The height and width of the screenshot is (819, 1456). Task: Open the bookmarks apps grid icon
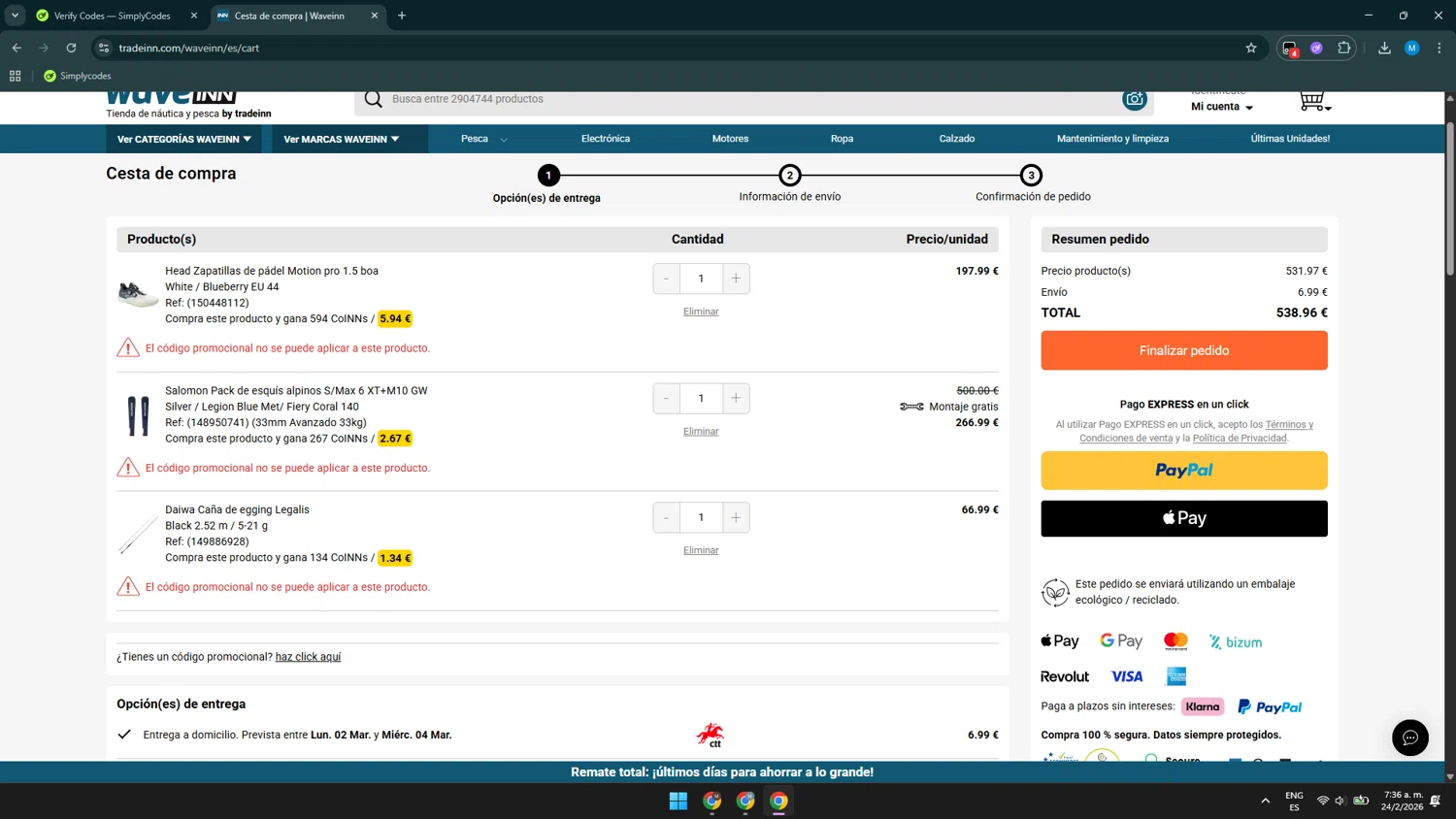pos(15,76)
